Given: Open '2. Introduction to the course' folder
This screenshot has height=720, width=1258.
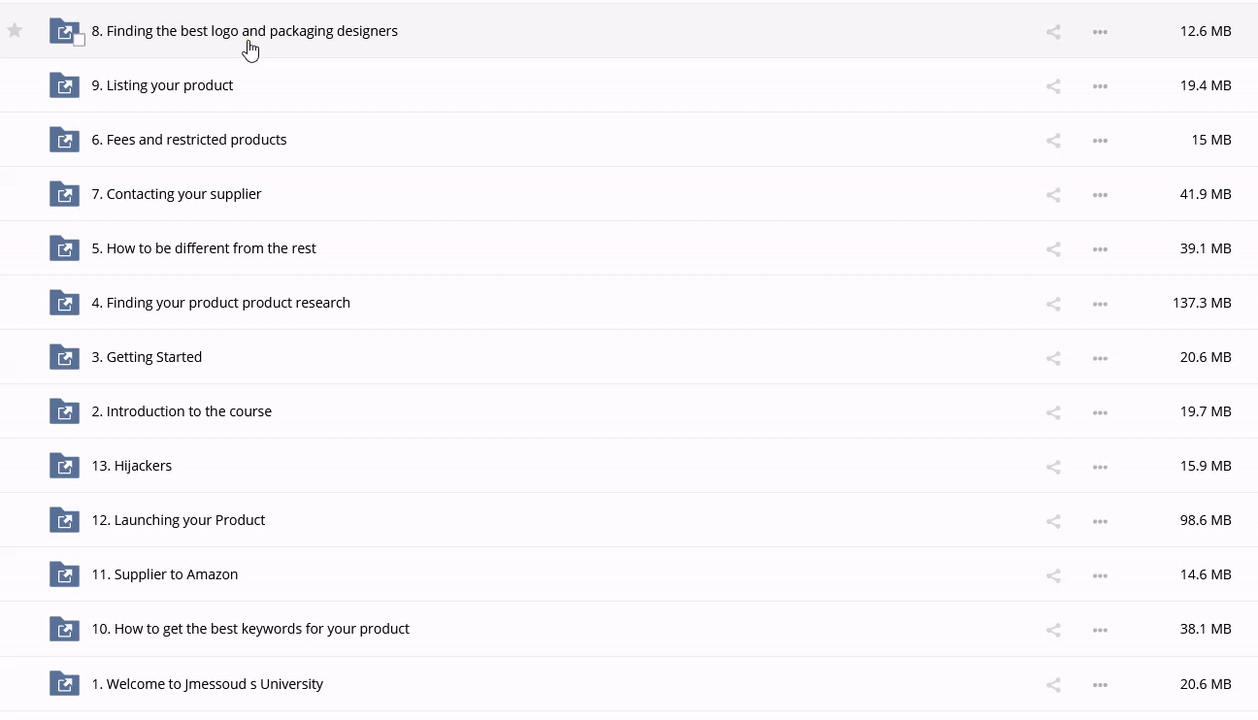Looking at the screenshot, I should click(x=181, y=411).
